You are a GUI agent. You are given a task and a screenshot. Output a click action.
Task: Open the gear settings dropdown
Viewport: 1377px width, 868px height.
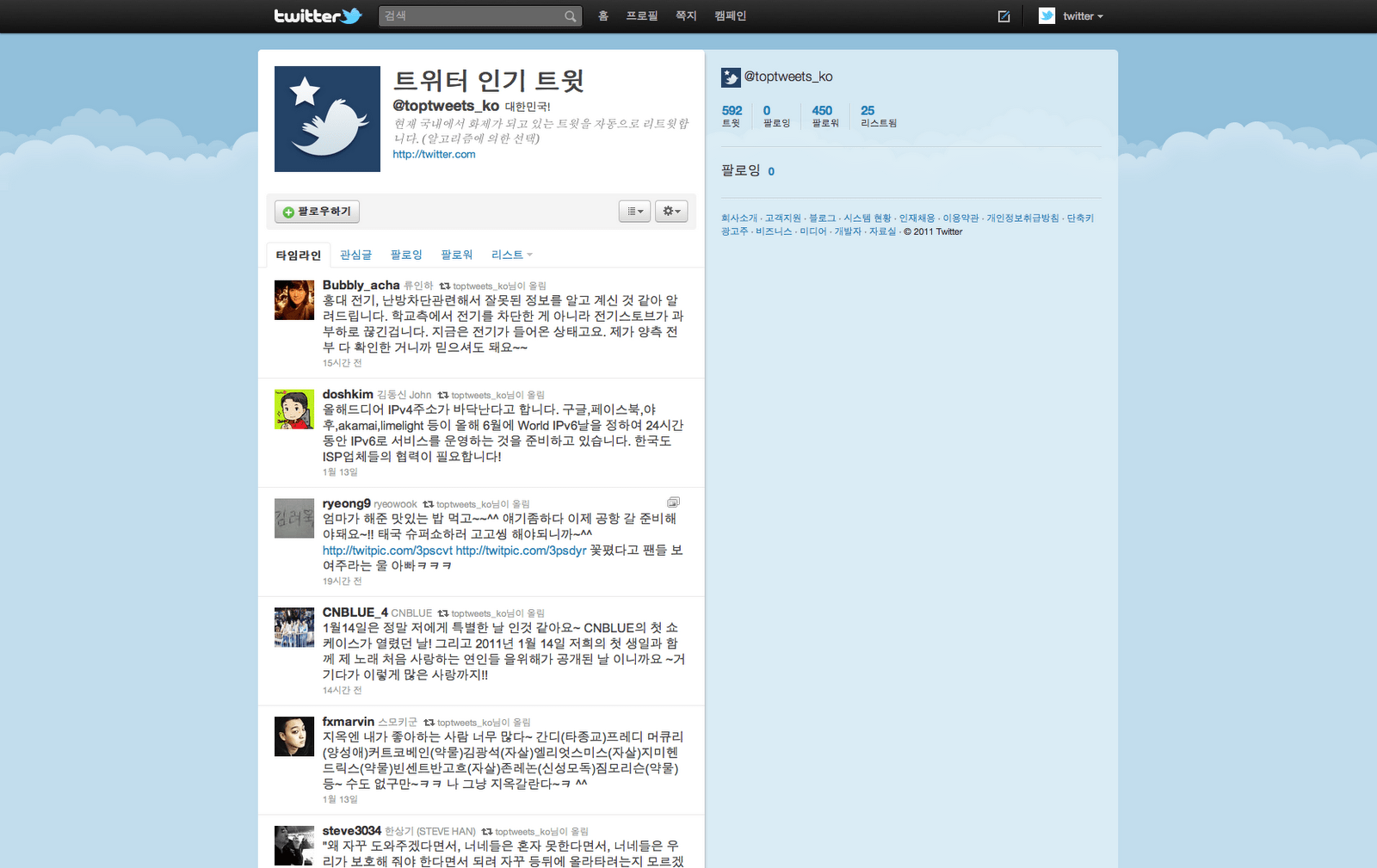(671, 211)
